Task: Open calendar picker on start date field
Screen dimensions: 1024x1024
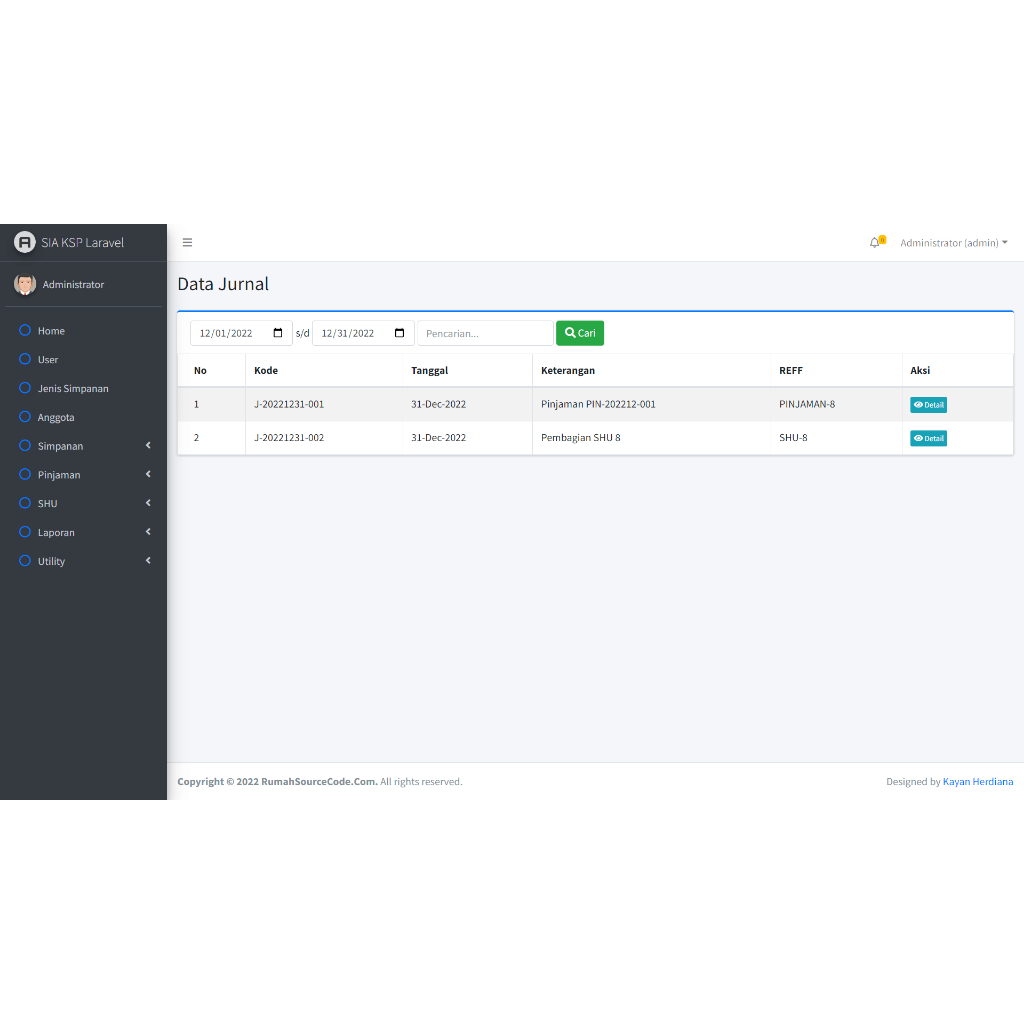Action: click(278, 333)
